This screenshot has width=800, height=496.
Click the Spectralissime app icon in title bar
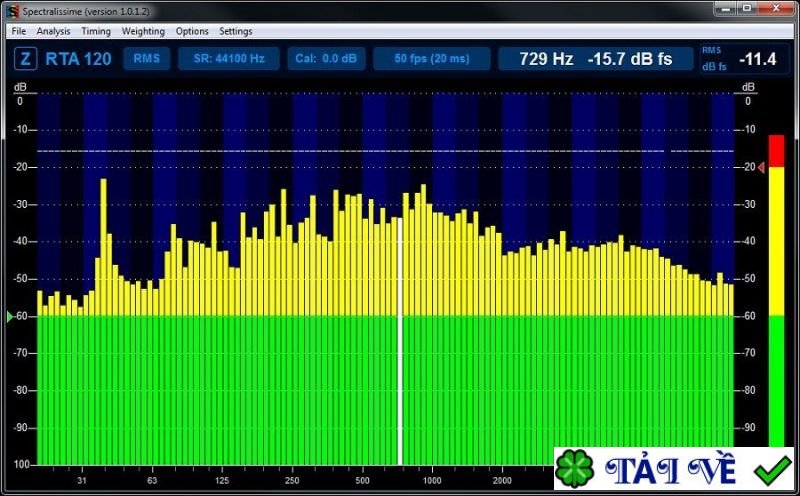(x=11, y=10)
